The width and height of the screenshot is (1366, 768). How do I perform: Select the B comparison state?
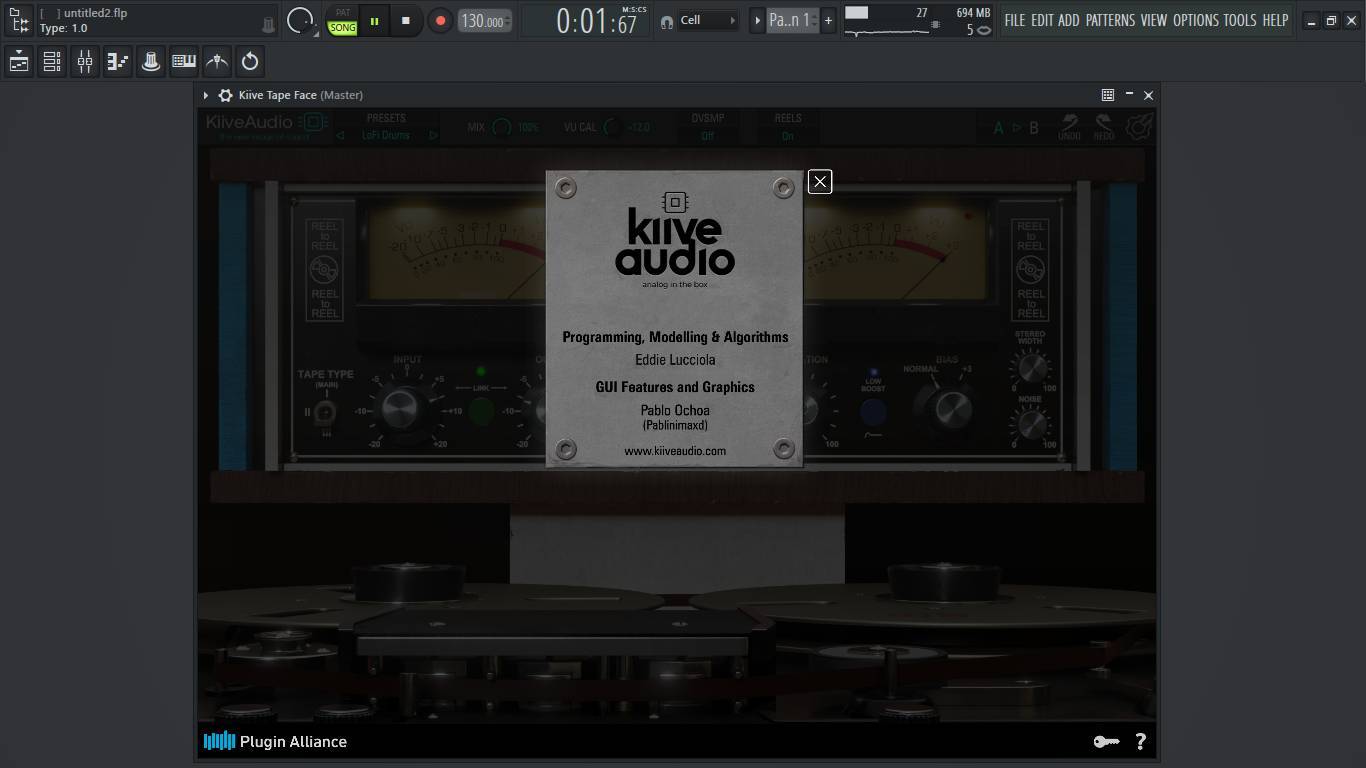1034,128
